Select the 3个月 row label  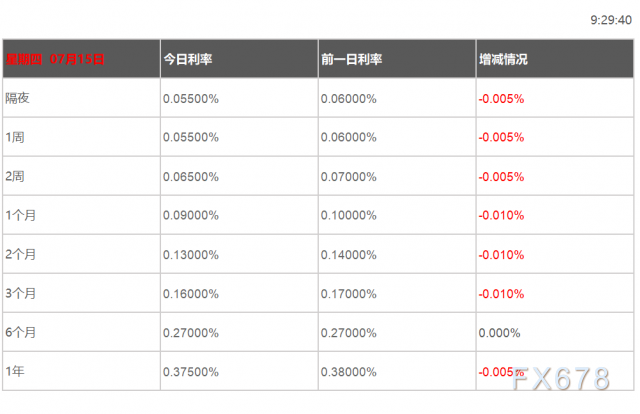tap(21, 293)
